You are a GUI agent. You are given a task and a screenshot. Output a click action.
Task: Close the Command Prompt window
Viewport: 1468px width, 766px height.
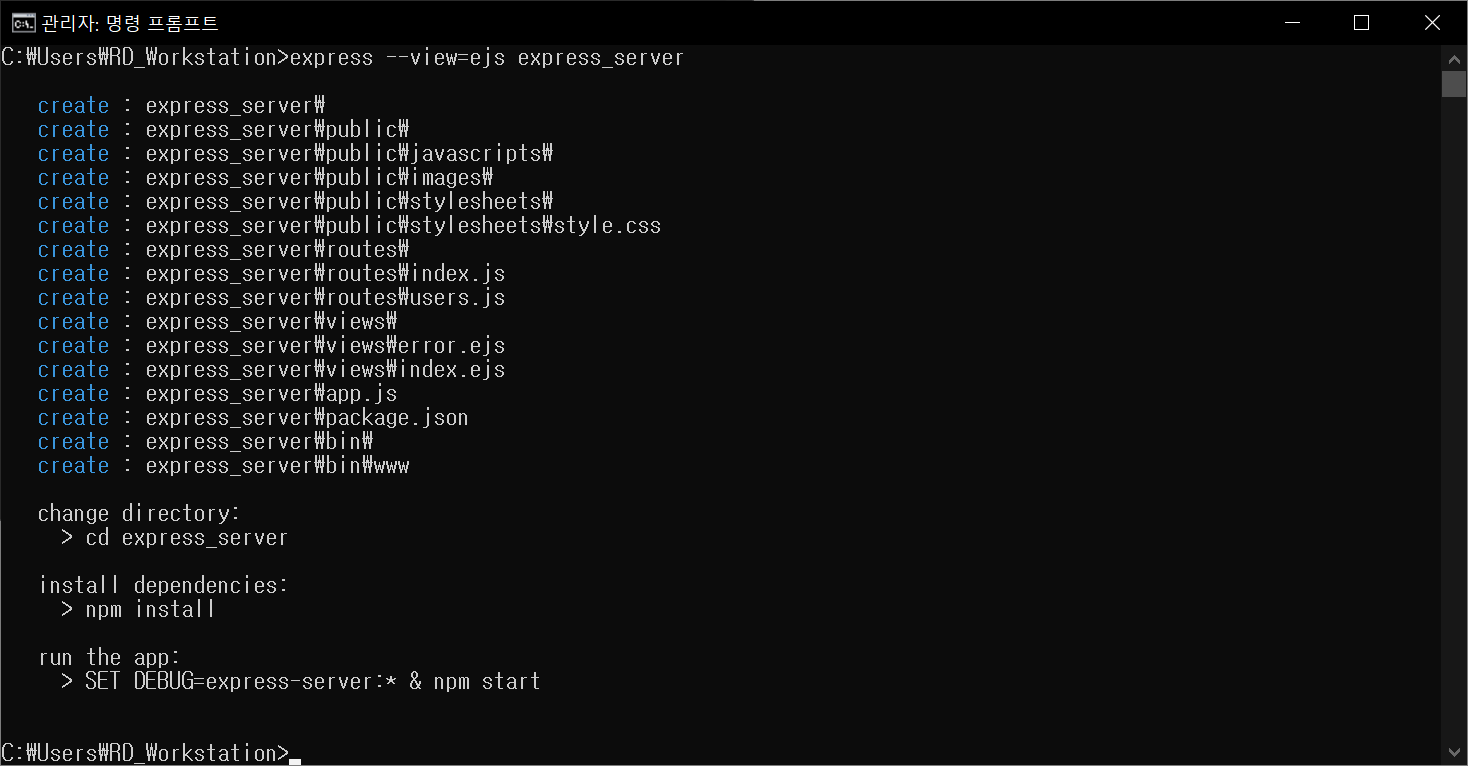[1432, 22]
